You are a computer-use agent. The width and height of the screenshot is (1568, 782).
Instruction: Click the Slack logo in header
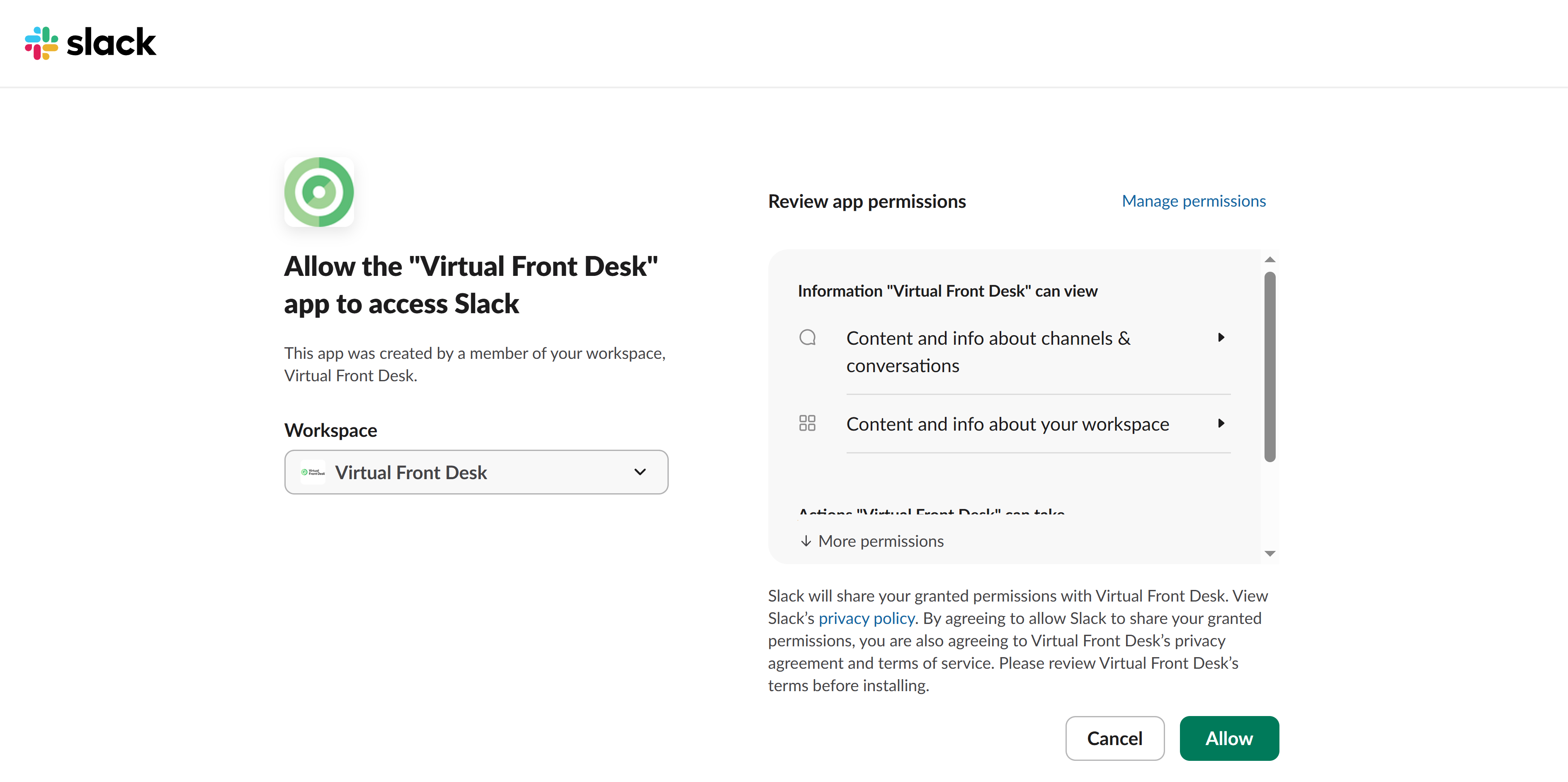pos(90,43)
